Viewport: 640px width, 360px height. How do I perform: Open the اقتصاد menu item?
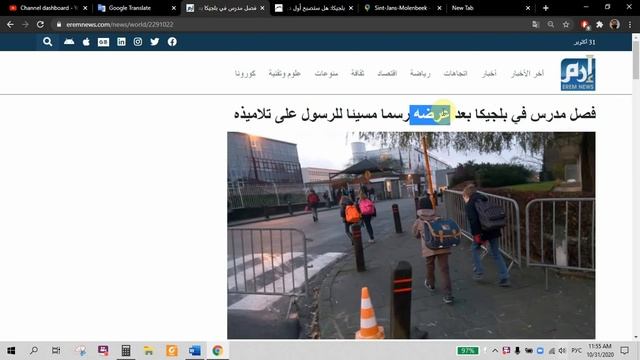click(387, 73)
